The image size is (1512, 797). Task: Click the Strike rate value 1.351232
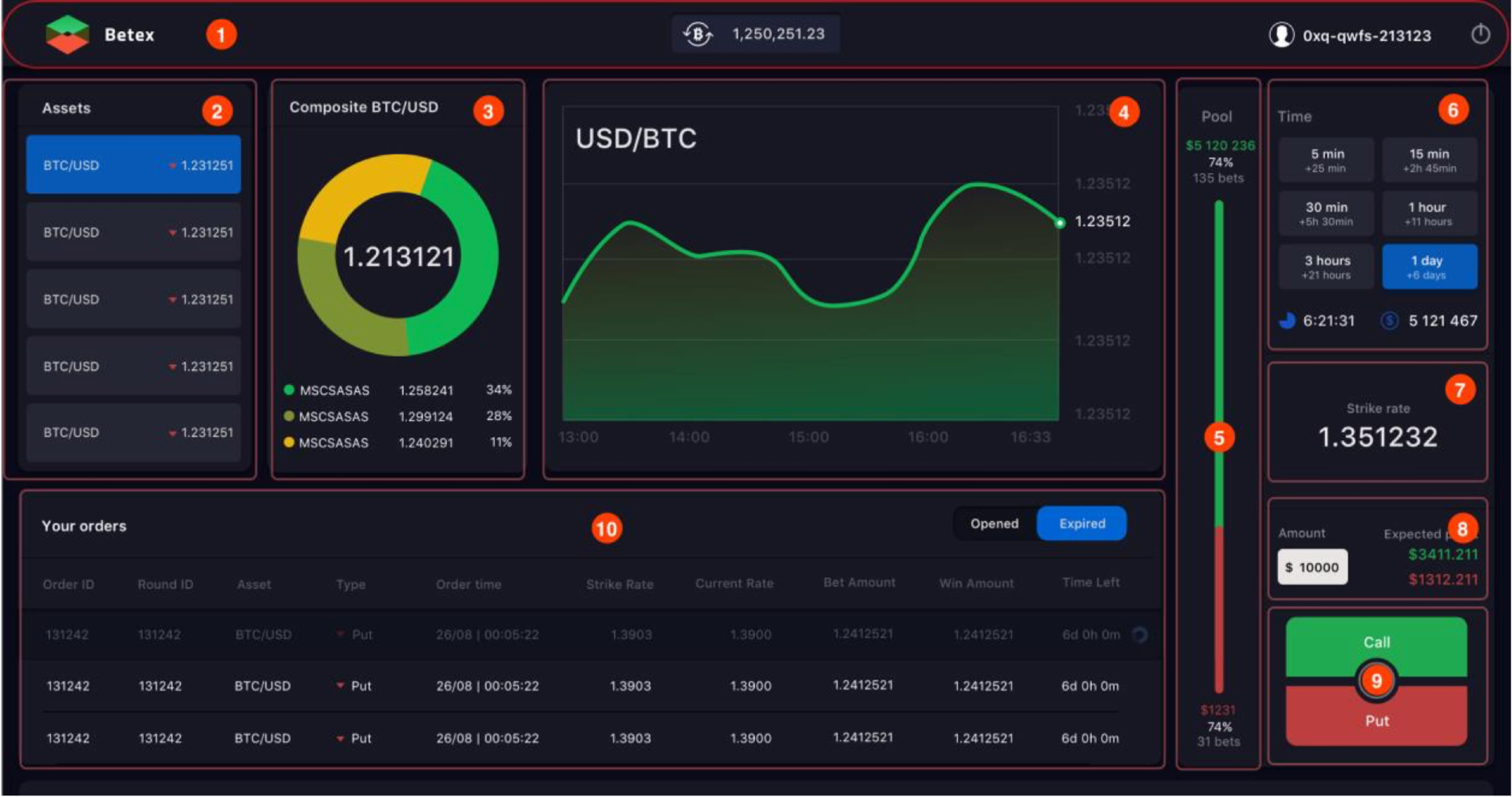(x=1378, y=437)
